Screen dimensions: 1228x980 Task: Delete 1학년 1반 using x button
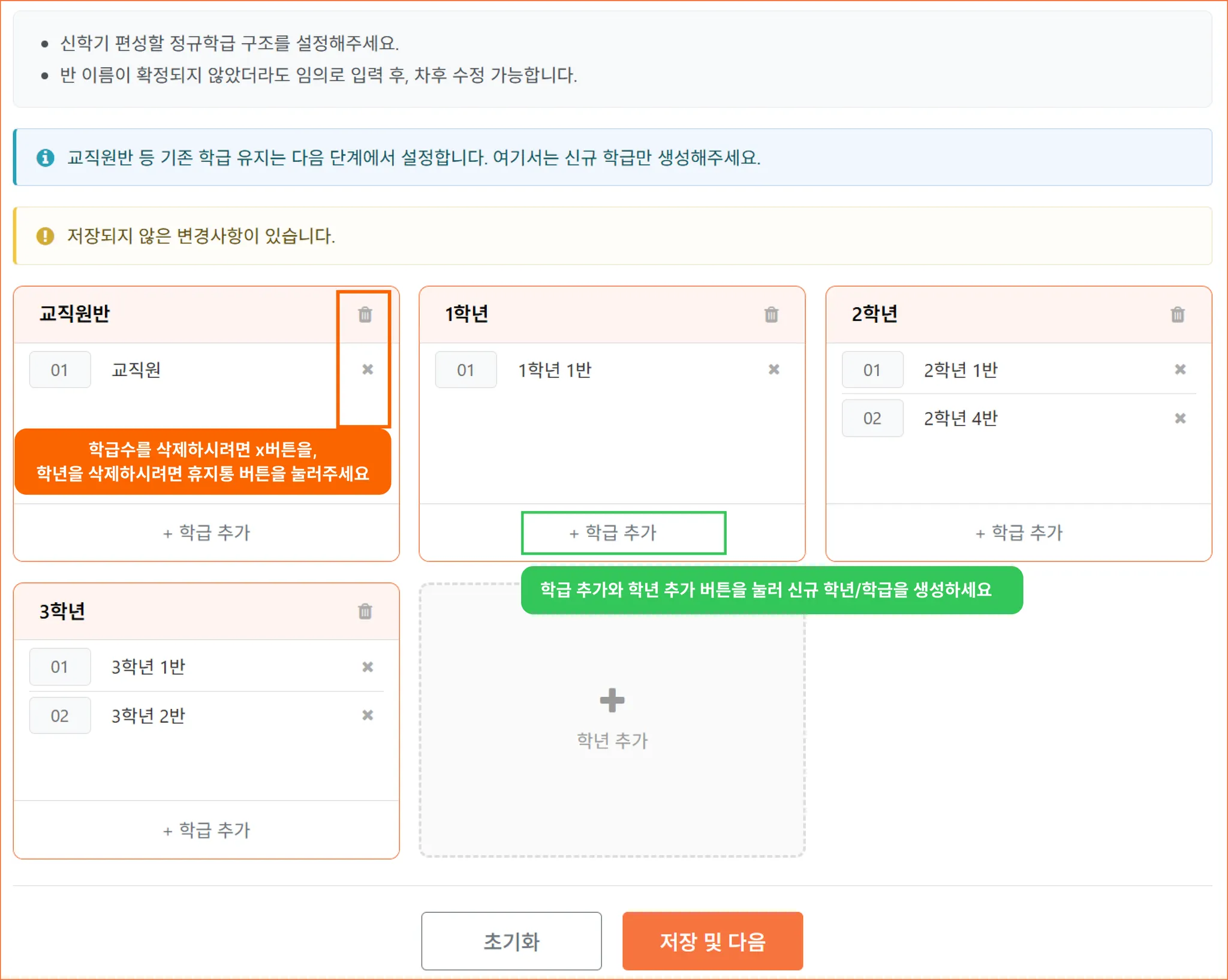coord(773,369)
